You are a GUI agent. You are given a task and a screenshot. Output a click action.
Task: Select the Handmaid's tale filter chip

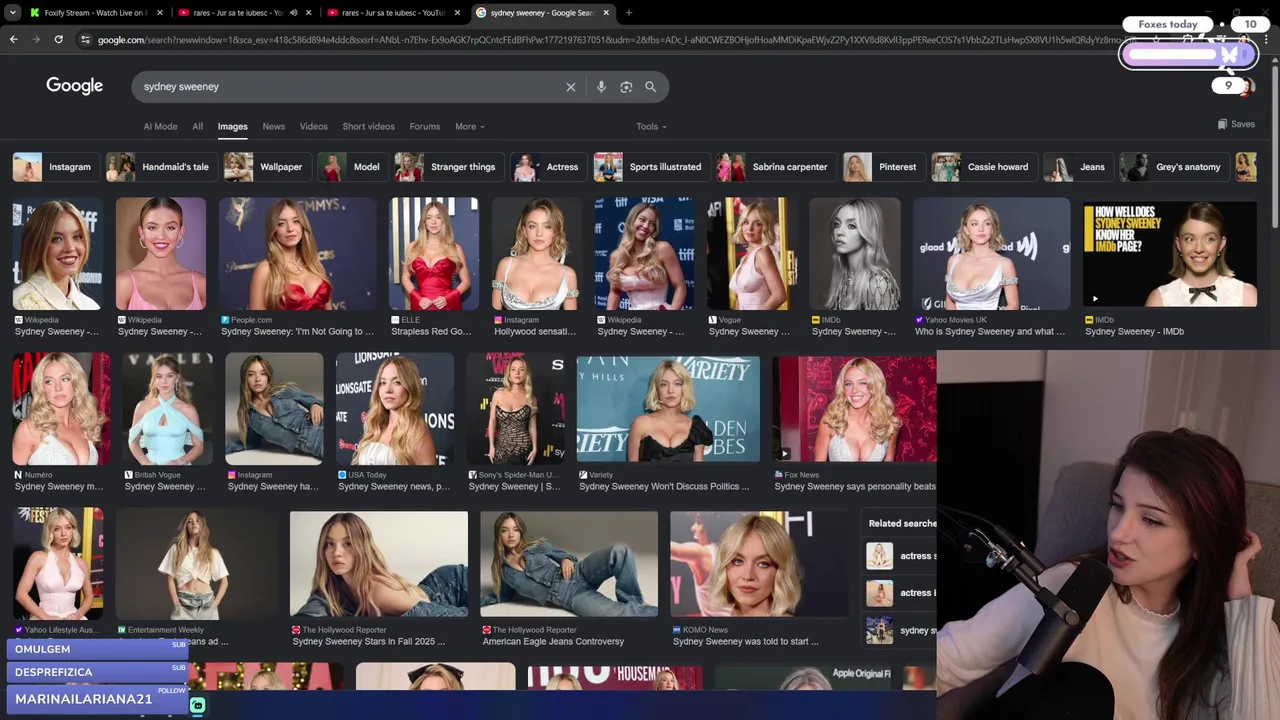coord(160,167)
